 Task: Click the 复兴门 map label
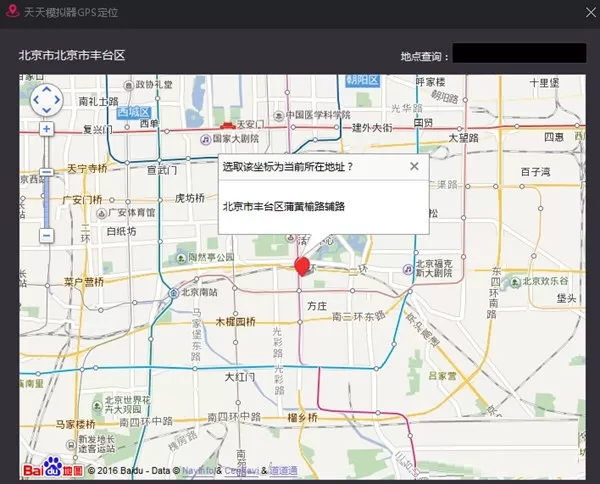(98, 130)
